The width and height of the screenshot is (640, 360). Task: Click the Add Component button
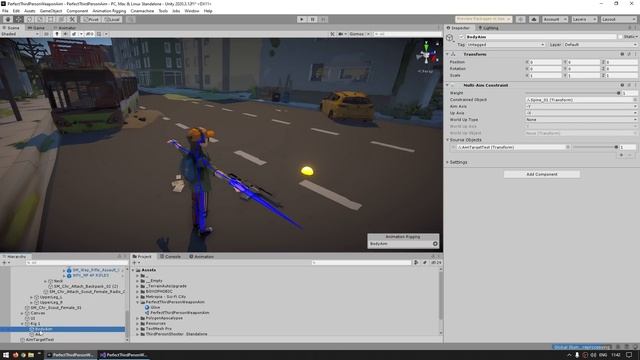[x=542, y=174]
